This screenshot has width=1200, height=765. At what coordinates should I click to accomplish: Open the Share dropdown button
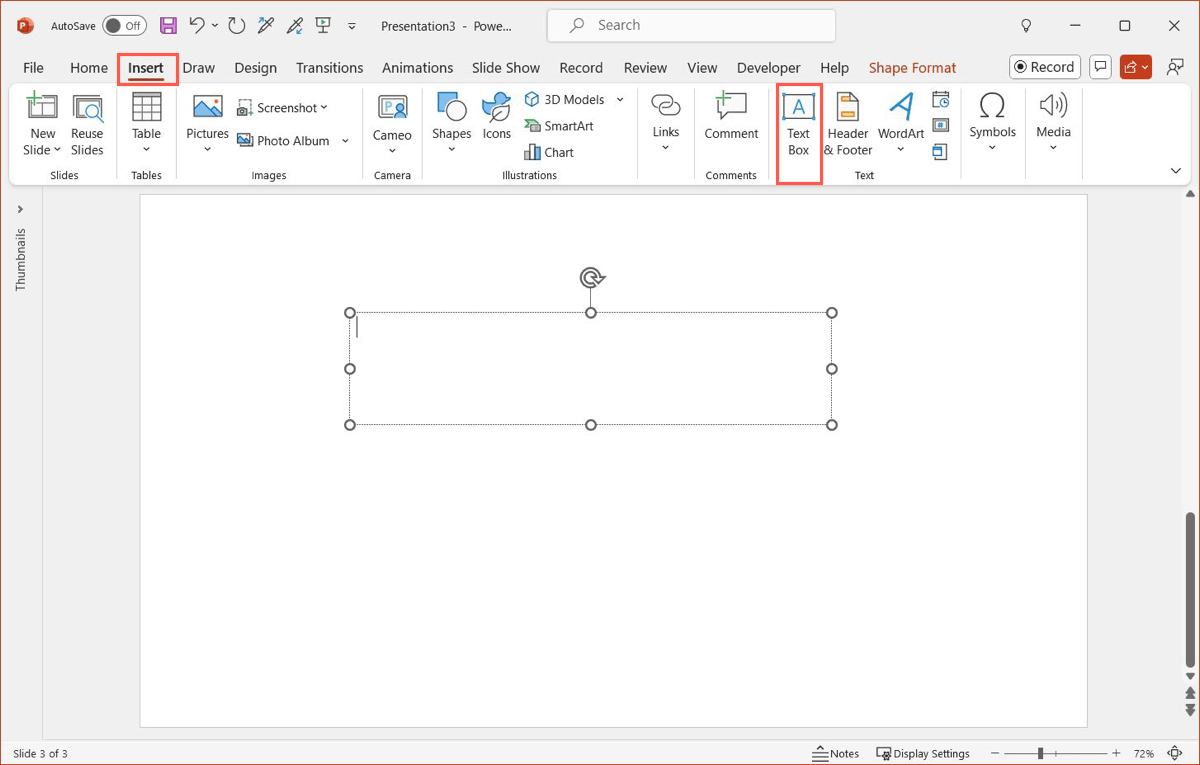click(1138, 67)
